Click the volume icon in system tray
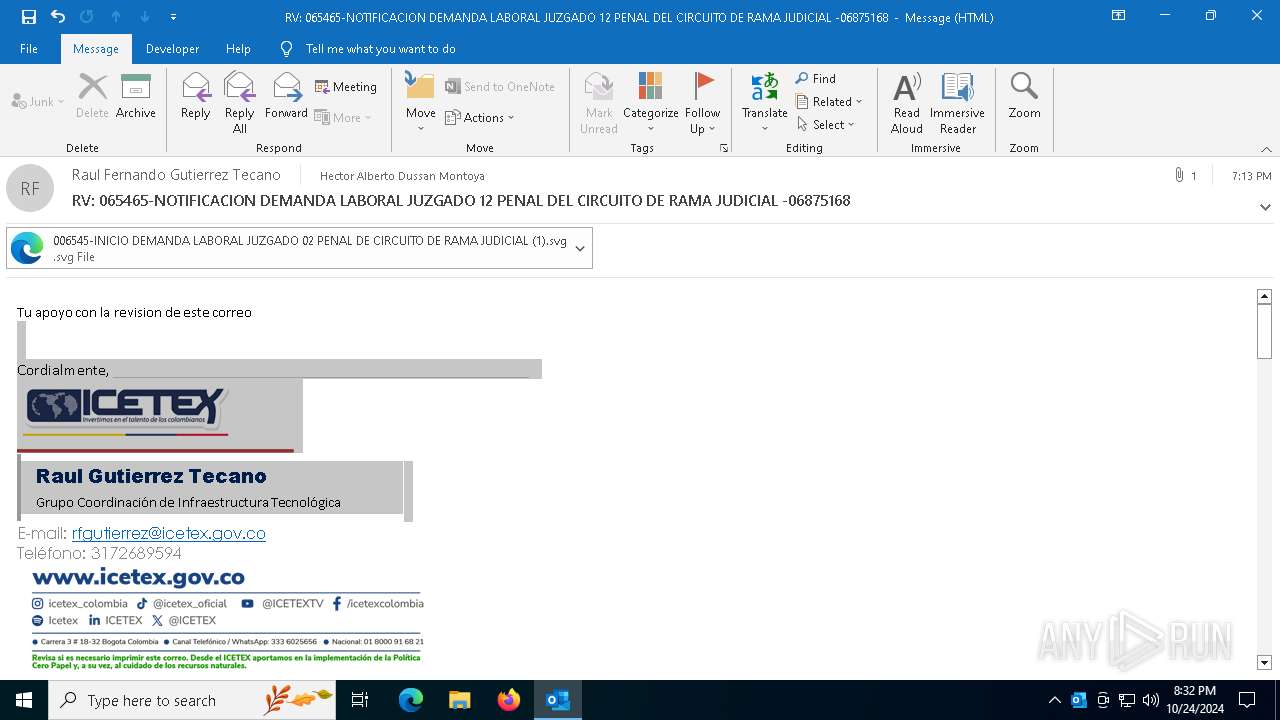 [1151, 700]
